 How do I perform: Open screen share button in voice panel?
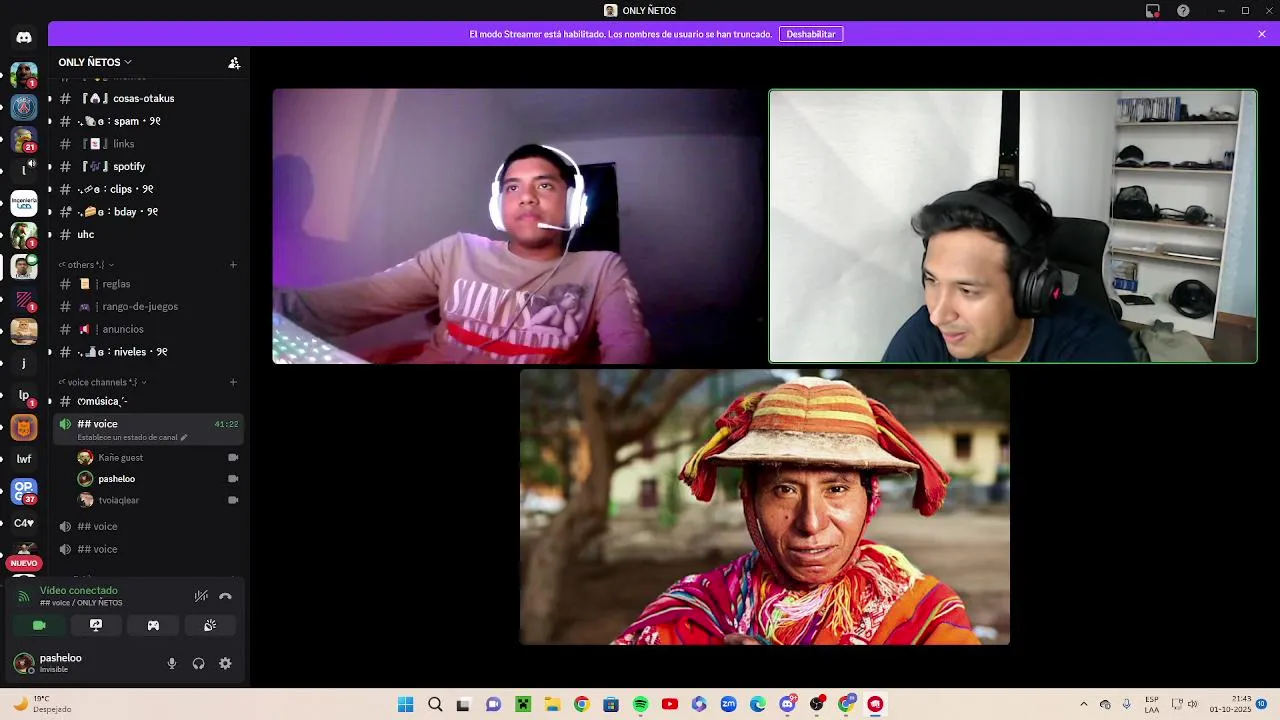coord(96,625)
